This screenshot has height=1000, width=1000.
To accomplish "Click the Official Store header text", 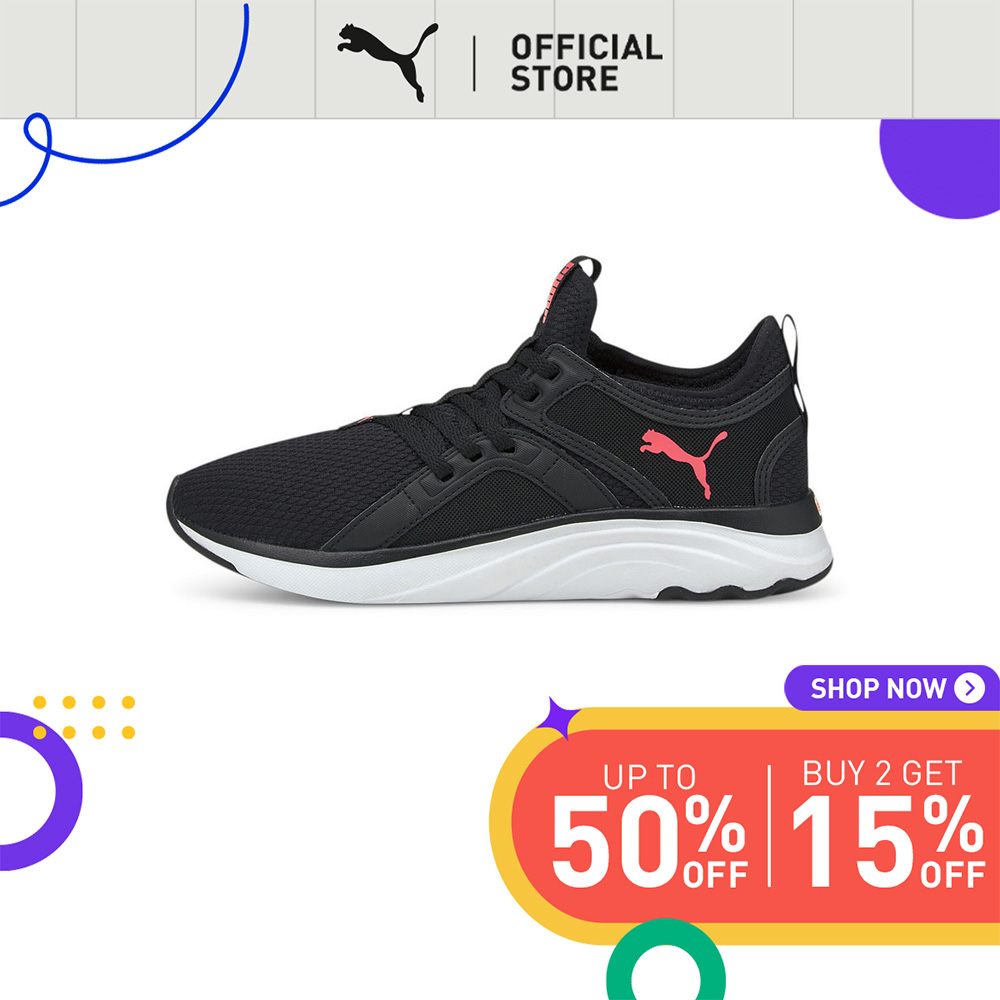I will [x=586, y=62].
